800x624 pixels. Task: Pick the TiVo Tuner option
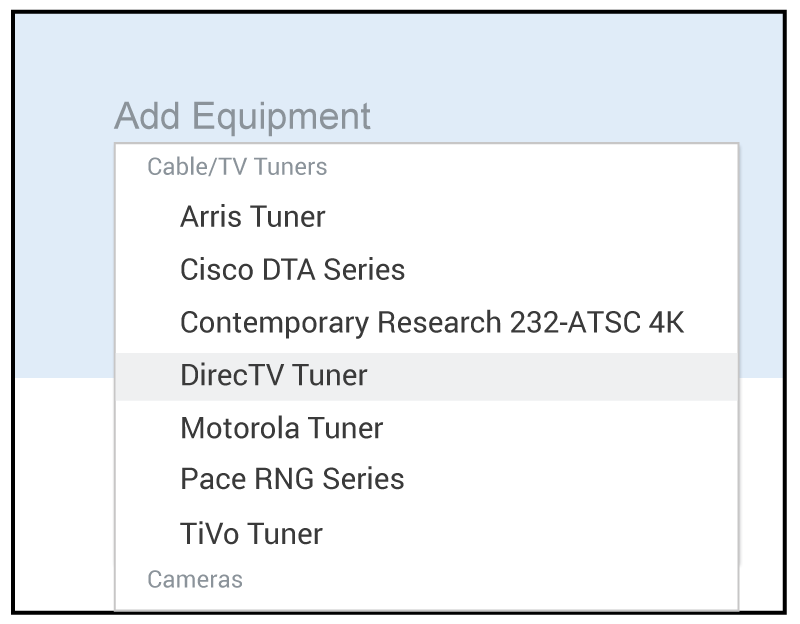[x=251, y=533]
